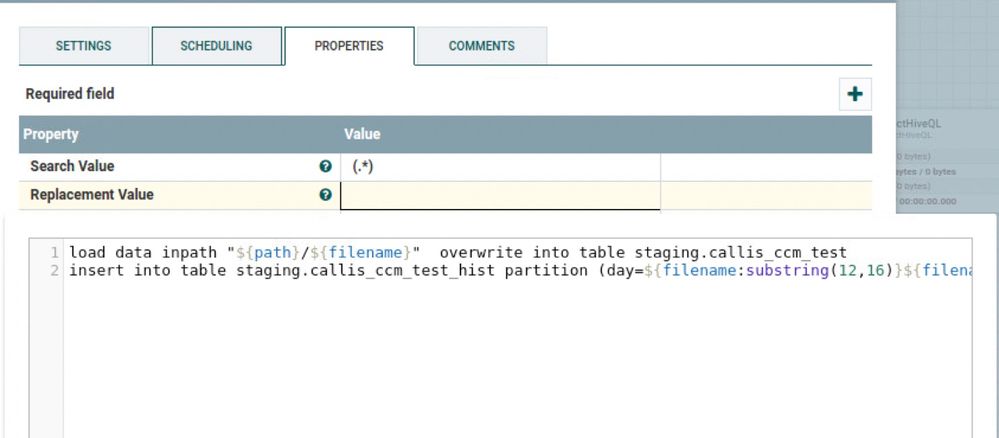Click the Required field label
999x438 pixels.
70,94
